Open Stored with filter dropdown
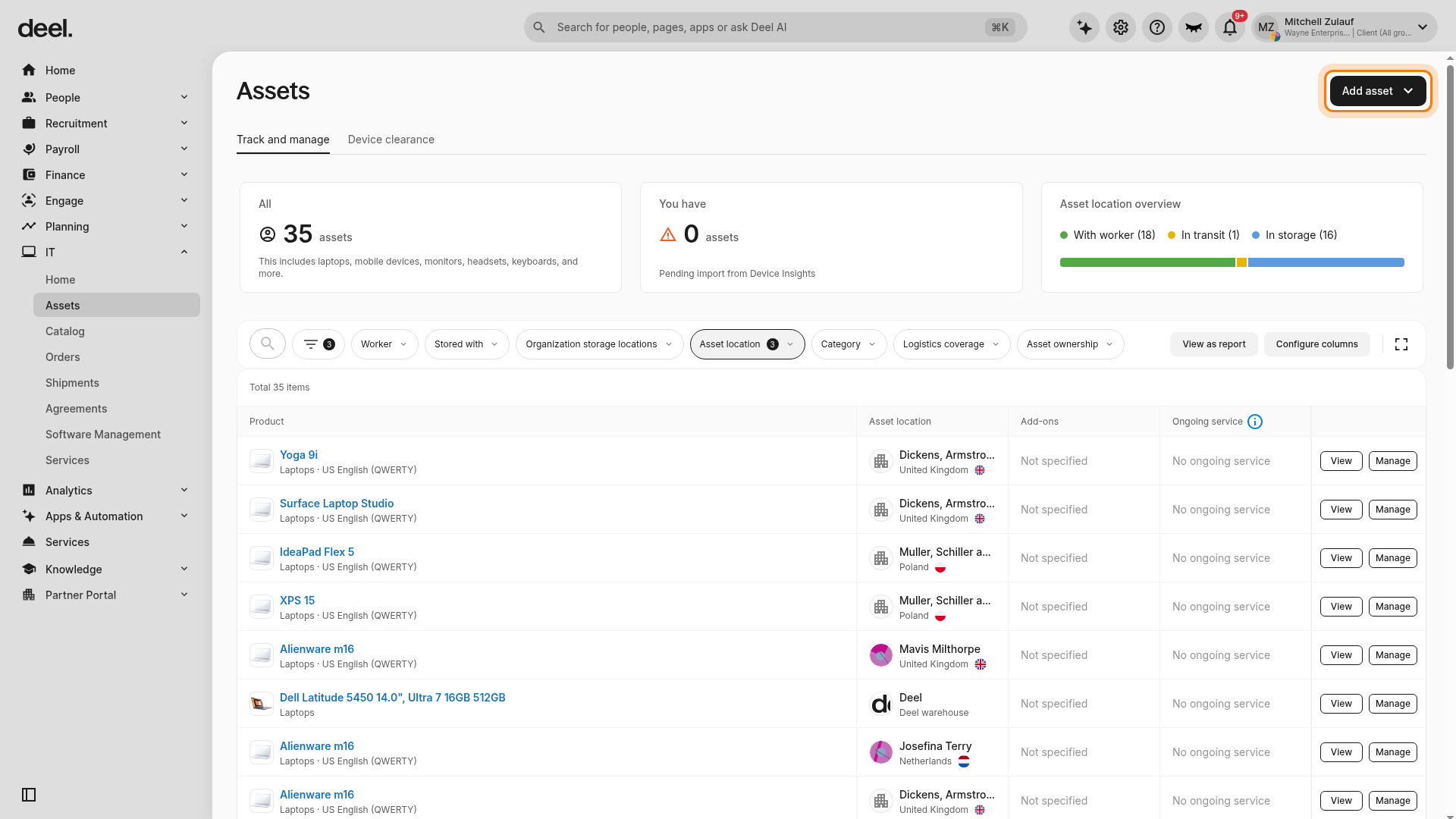1456x819 pixels. click(x=466, y=344)
